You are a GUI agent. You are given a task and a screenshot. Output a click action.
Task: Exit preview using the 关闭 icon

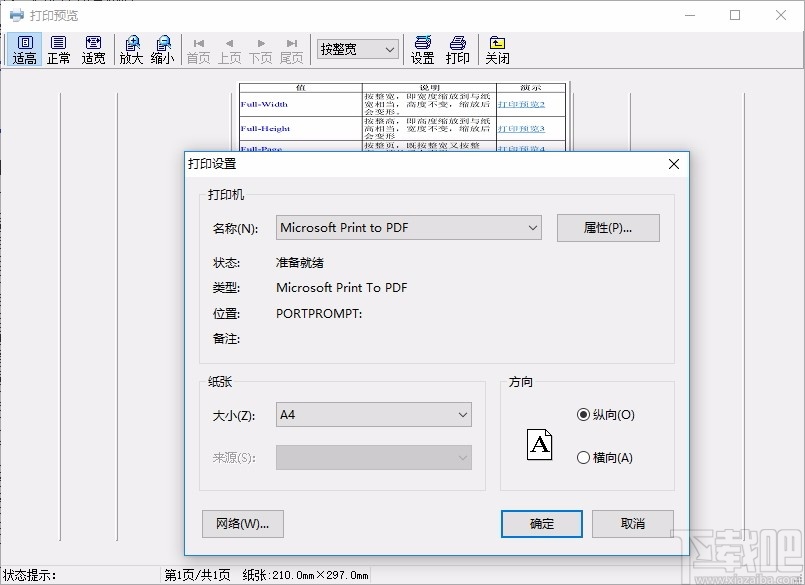(x=497, y=48)
